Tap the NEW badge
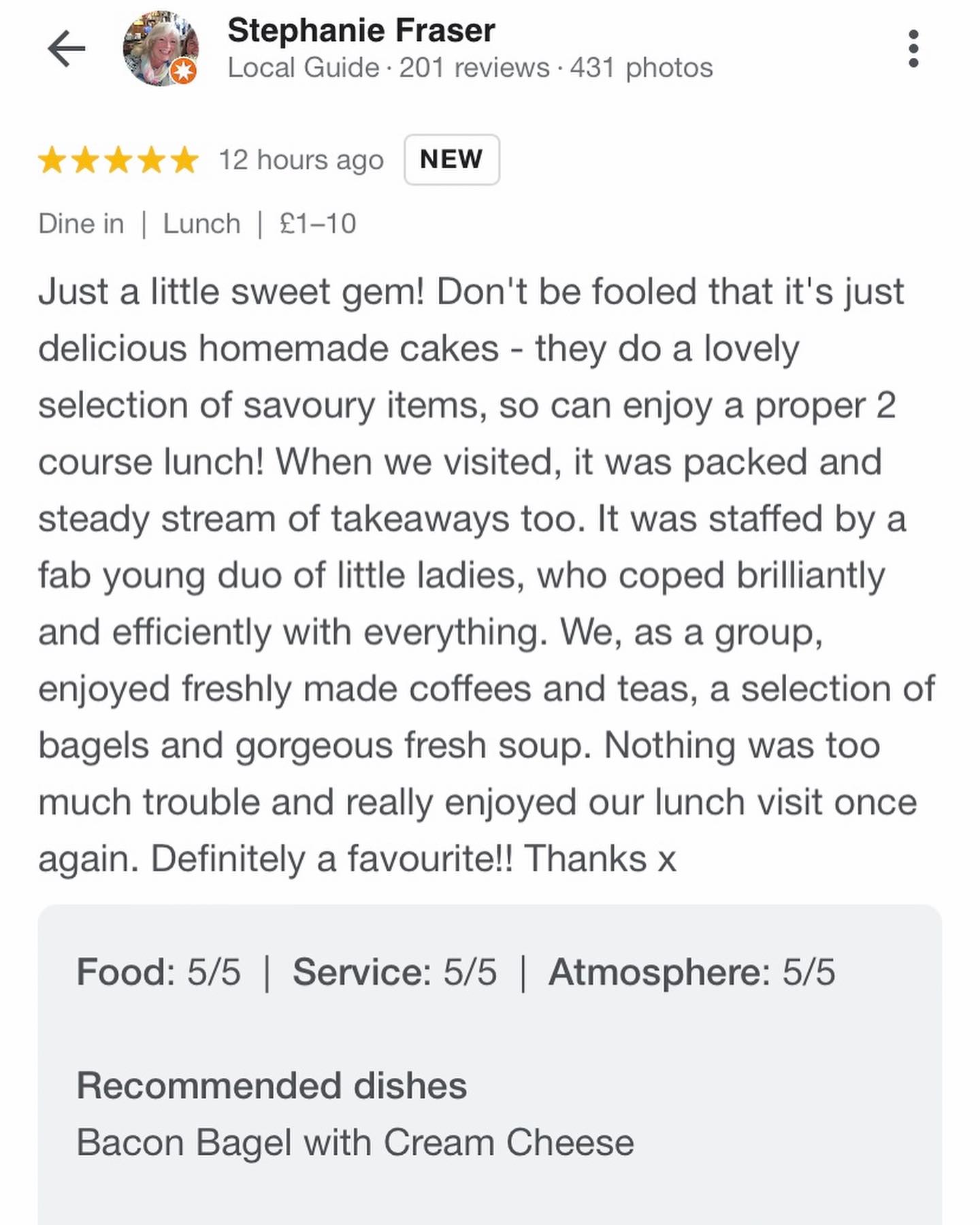 pyautogui.click(x=451, y=160)
